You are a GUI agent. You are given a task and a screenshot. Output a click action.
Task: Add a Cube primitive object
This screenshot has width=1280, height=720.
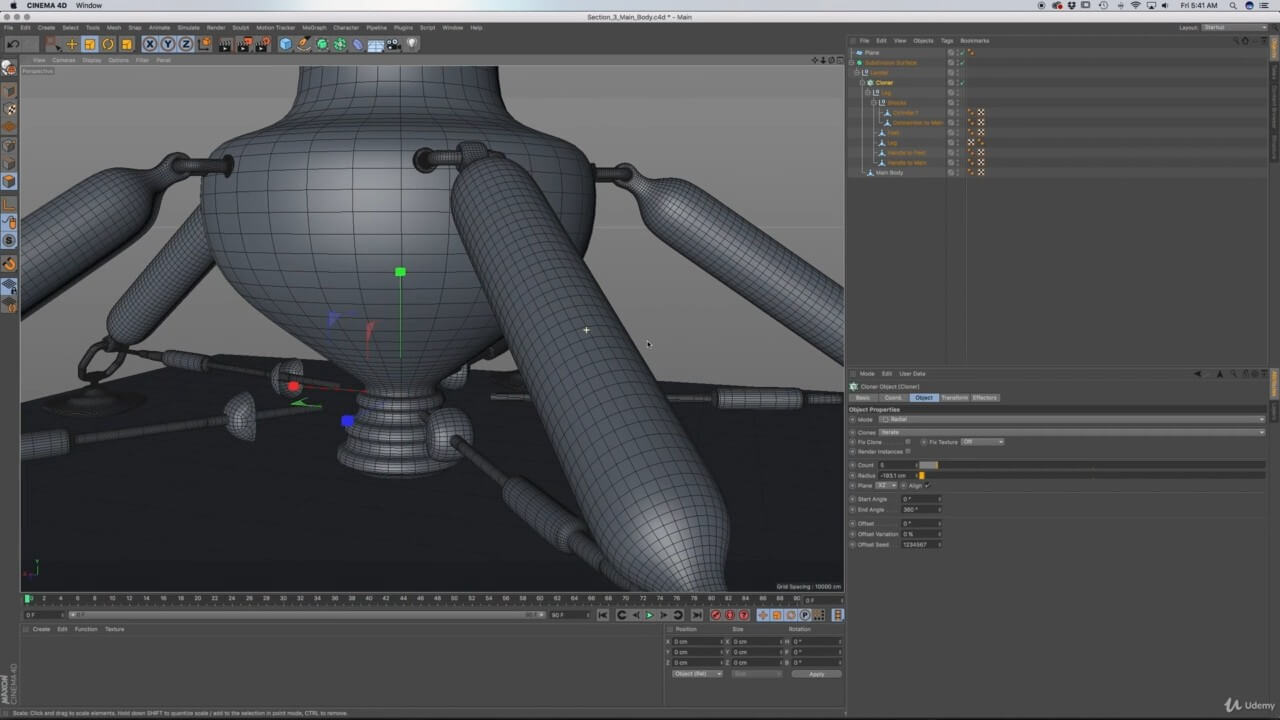coord(286,44)
